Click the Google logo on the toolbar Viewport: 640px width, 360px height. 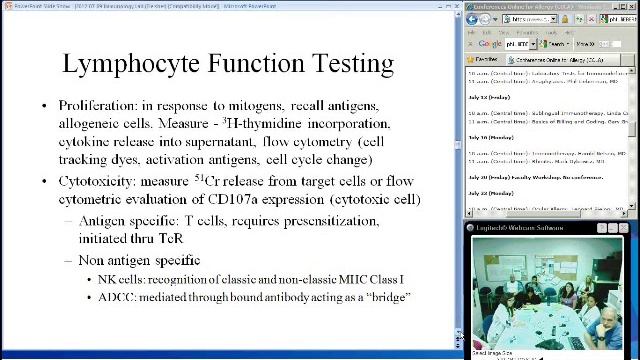[x=490, y=44]
